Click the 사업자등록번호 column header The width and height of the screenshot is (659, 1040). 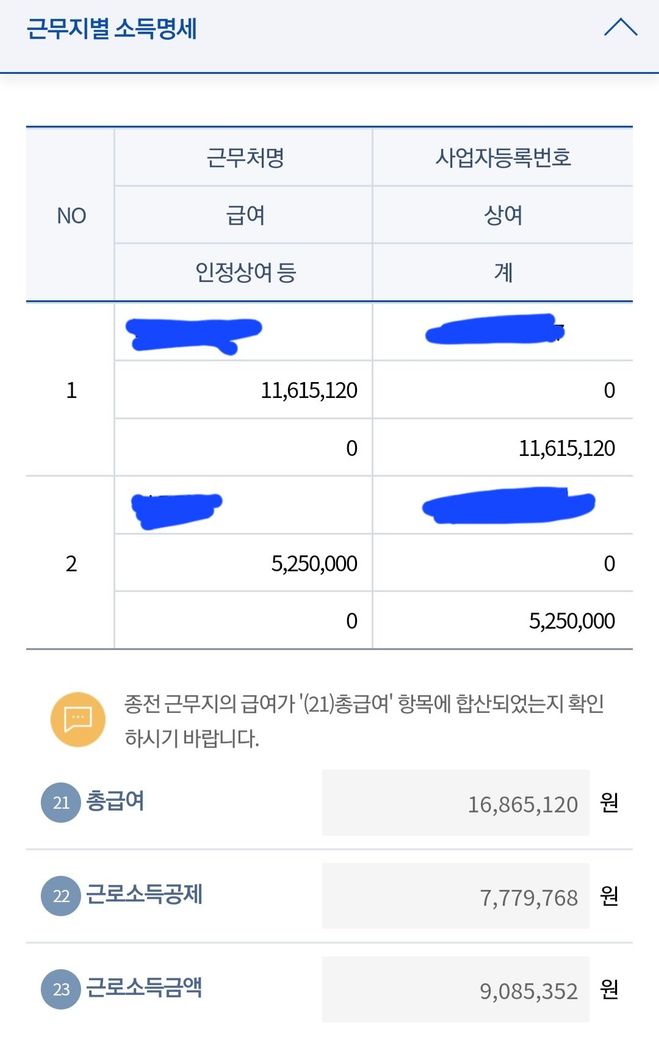point(503,158)
